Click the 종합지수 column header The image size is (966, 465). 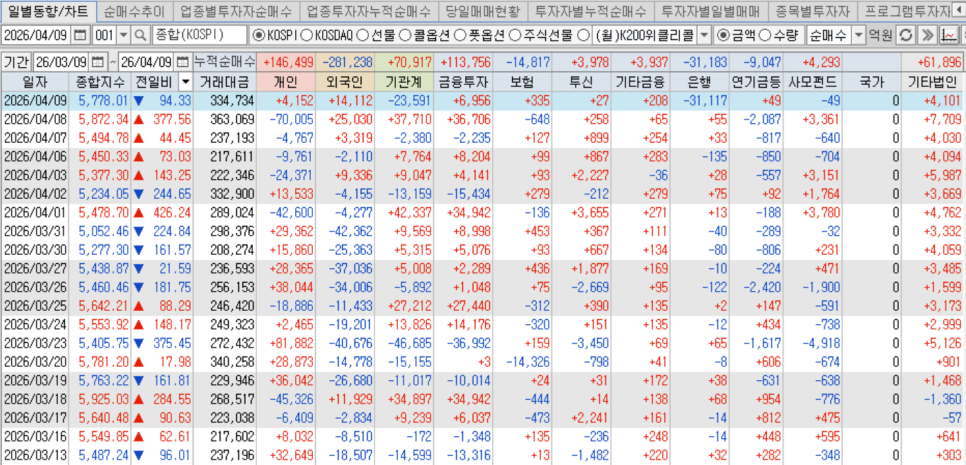click(100, 82)
